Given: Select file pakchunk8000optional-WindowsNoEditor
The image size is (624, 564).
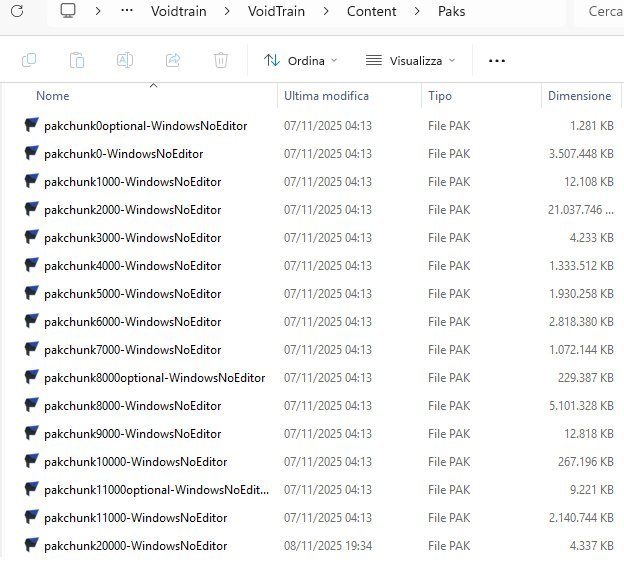Looking at the screenshot, I should [154, 378].
